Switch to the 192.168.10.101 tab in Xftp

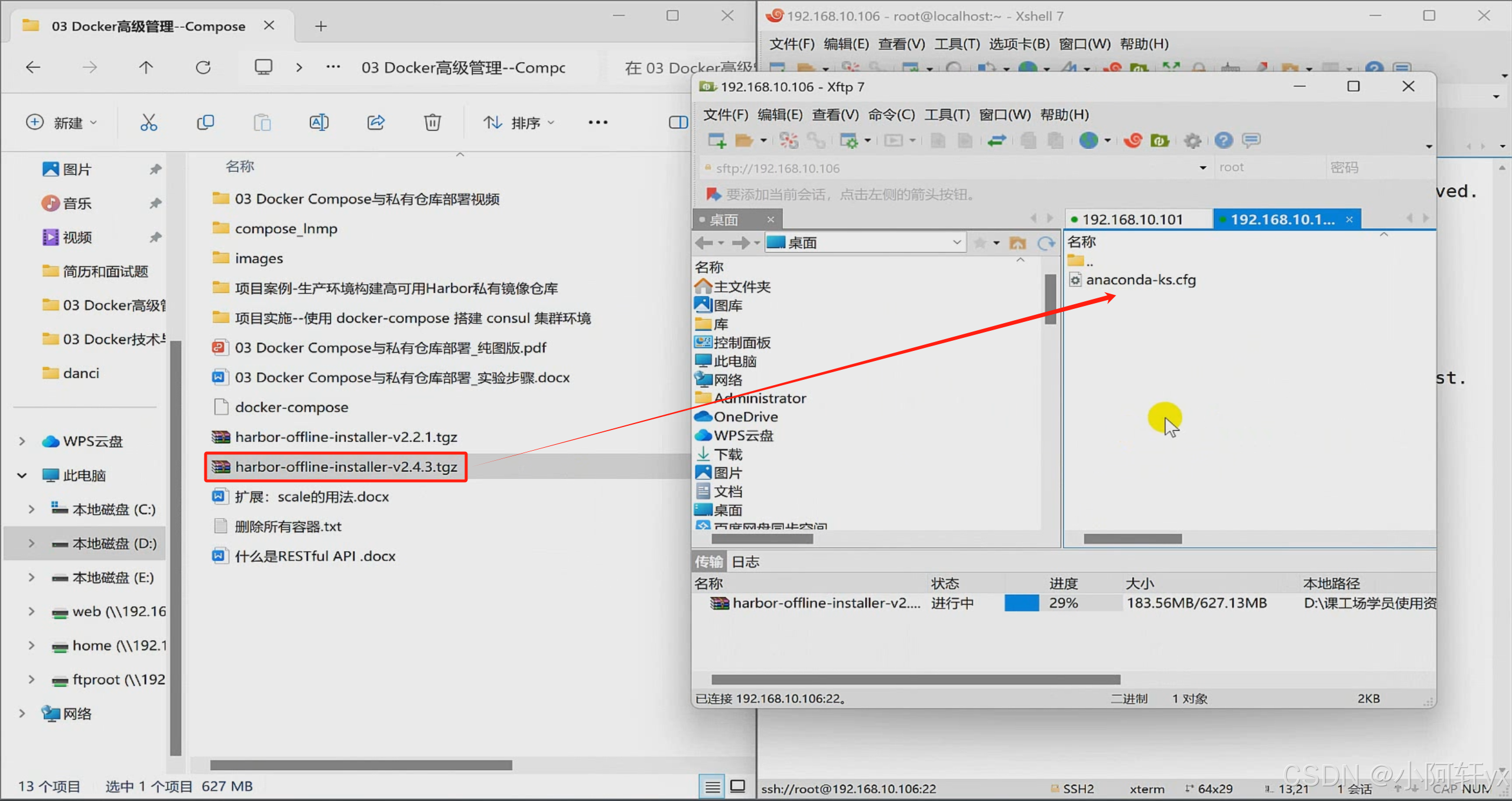click(1137, 219)
